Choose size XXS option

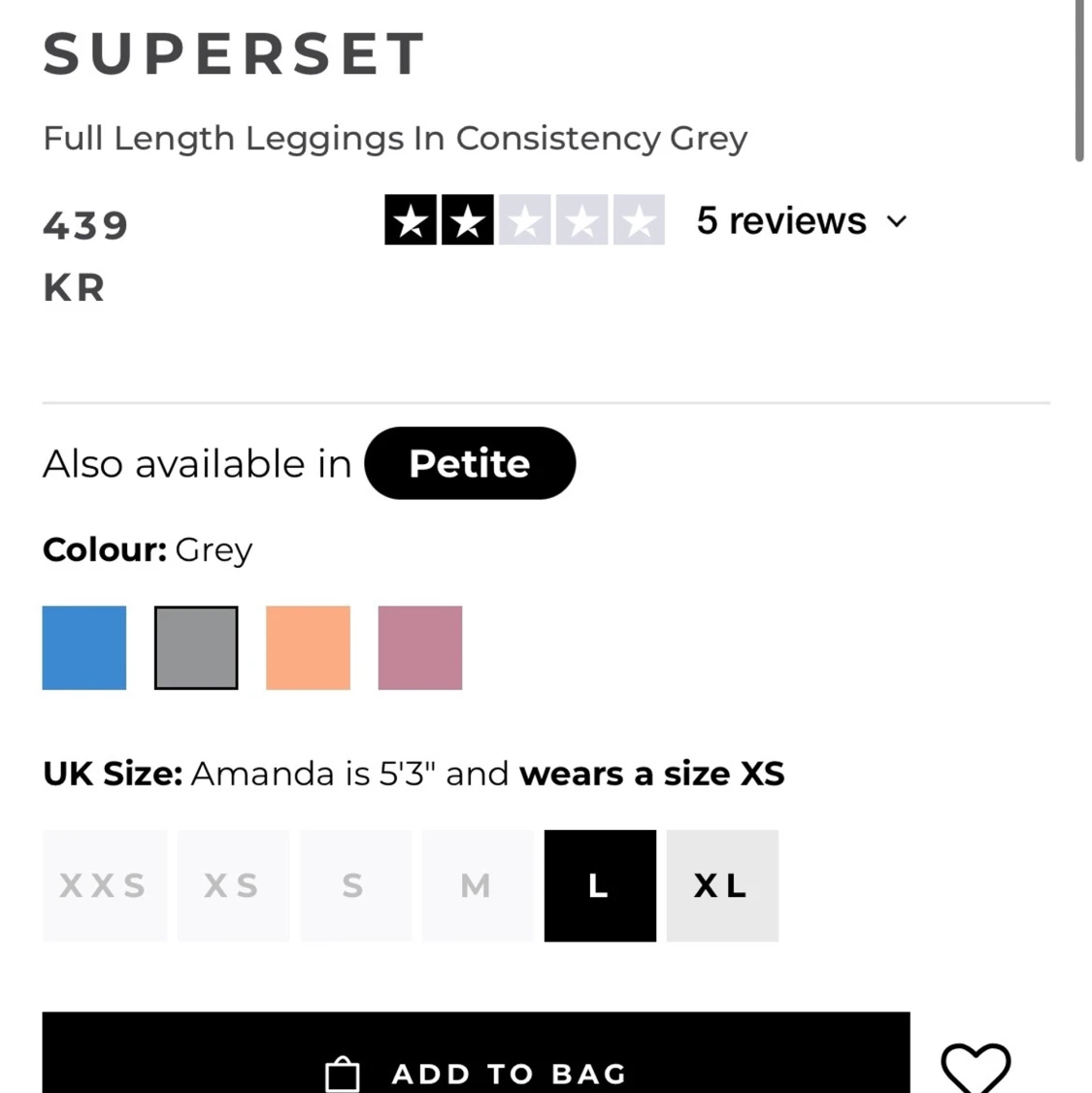(x=104, y=885)
